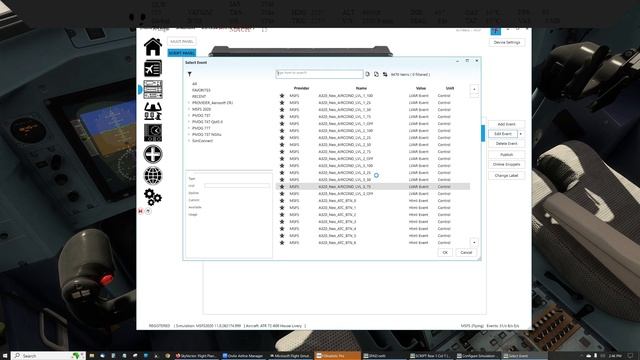The image size is (640, 360).
Task: Sort by Provider column header
Action: tap(301, 88)
